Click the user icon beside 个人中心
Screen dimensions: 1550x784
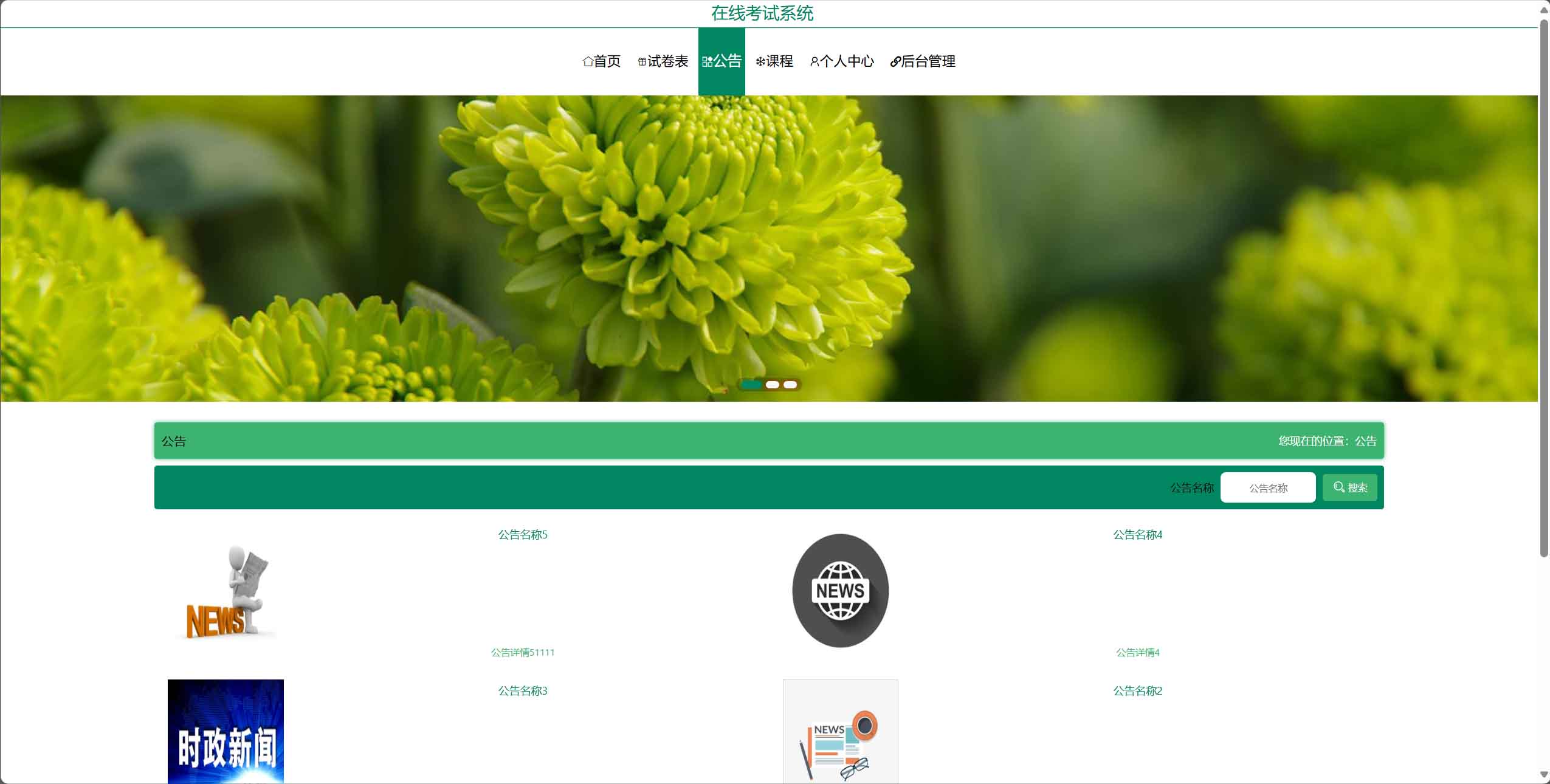pyautogui.click(x=815, y=61)
